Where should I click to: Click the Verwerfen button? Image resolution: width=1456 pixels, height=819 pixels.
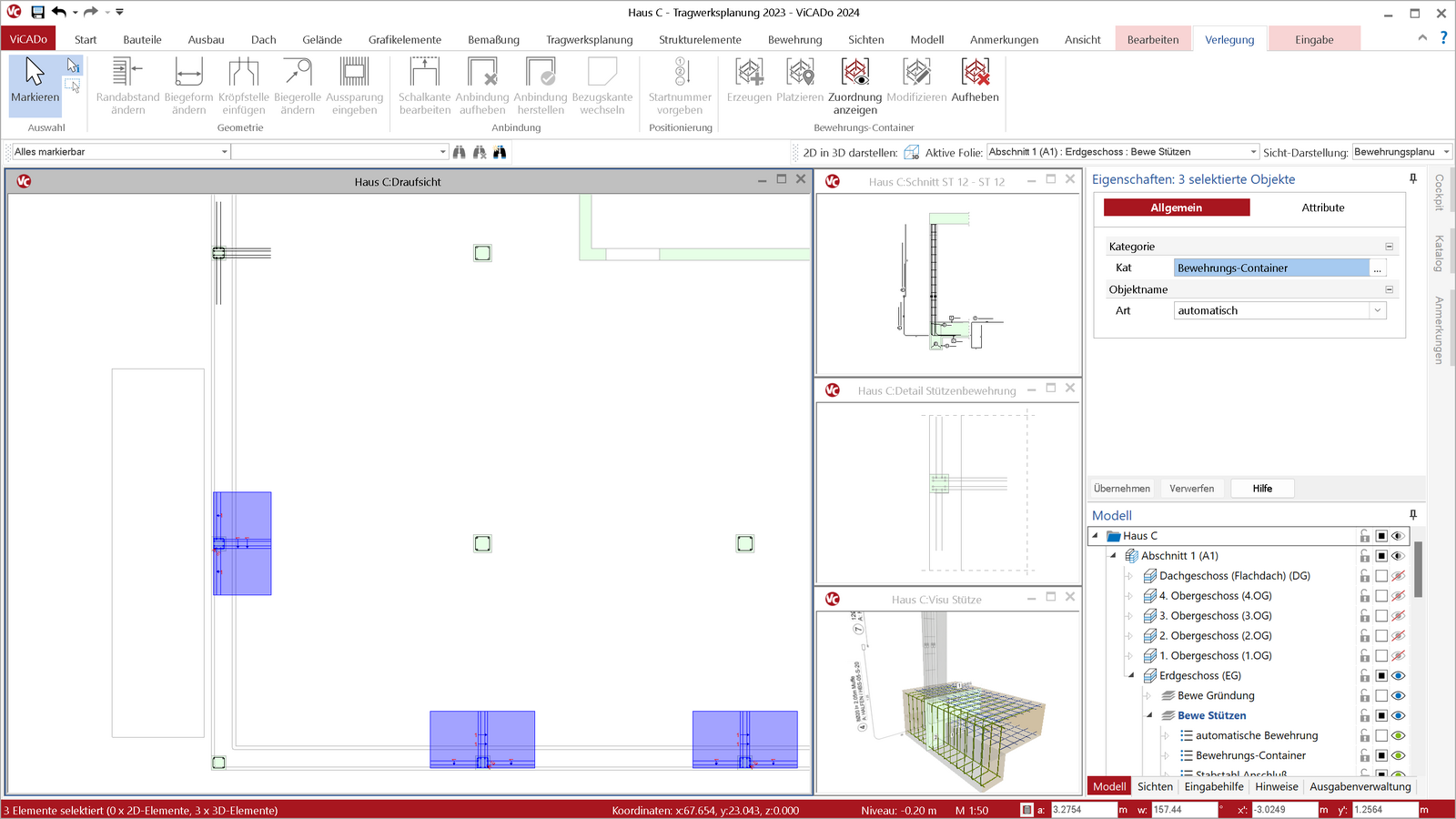1191,489
